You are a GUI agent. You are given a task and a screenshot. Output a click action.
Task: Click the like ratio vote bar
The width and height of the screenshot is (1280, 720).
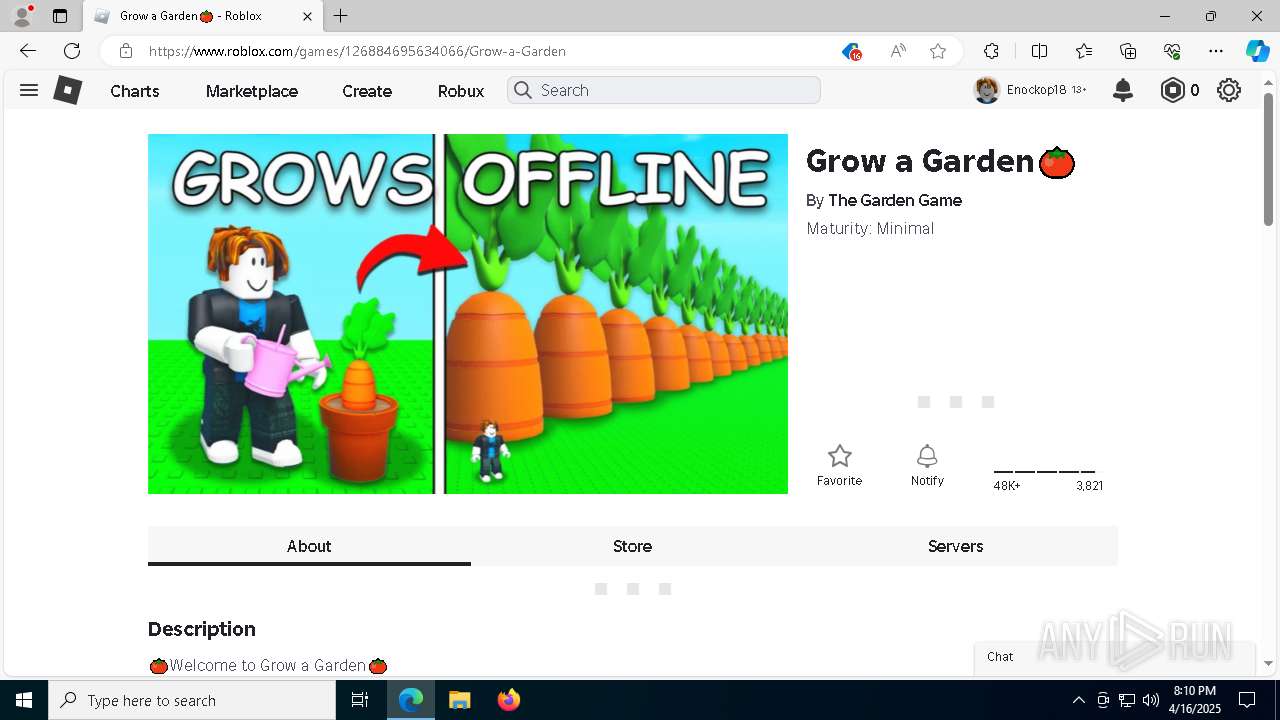coord(1044,471)
